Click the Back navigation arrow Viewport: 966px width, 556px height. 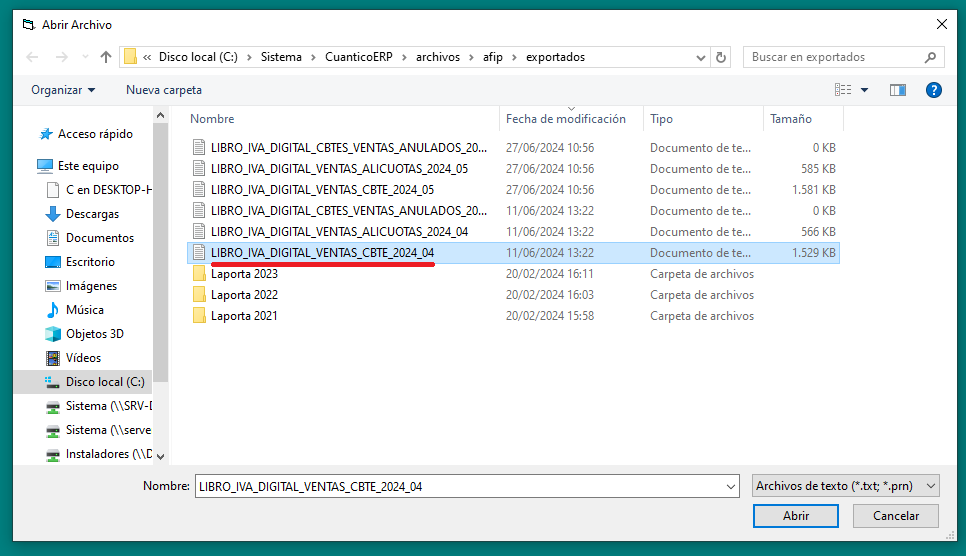click(32, 57)
